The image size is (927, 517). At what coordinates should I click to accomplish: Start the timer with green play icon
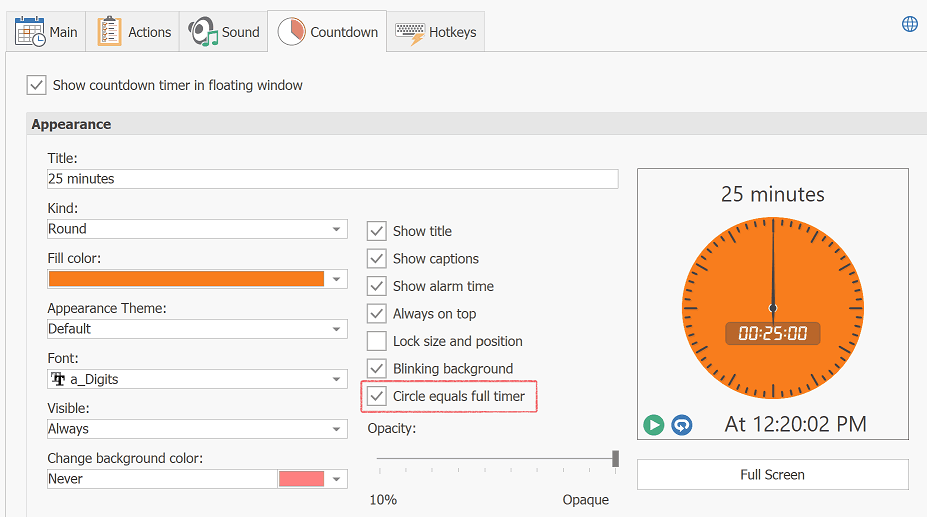click(x=654, y=425)
